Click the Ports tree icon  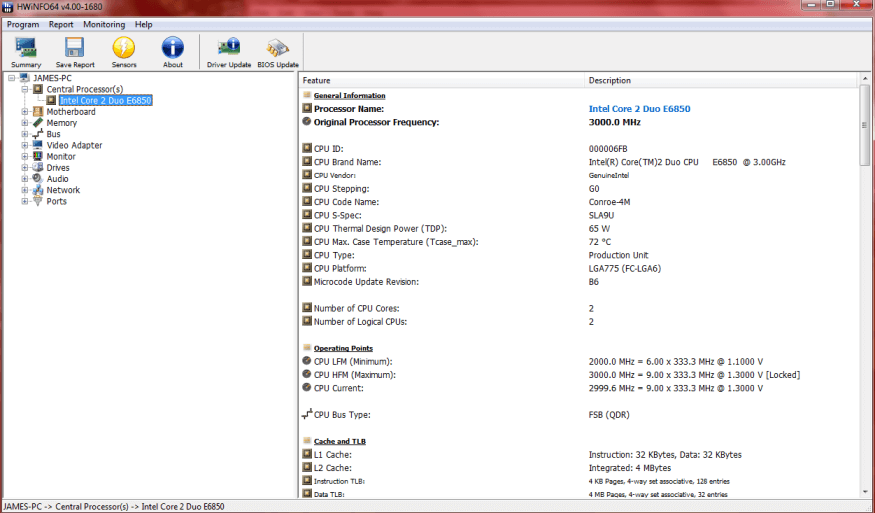click(x=37, y=201)
